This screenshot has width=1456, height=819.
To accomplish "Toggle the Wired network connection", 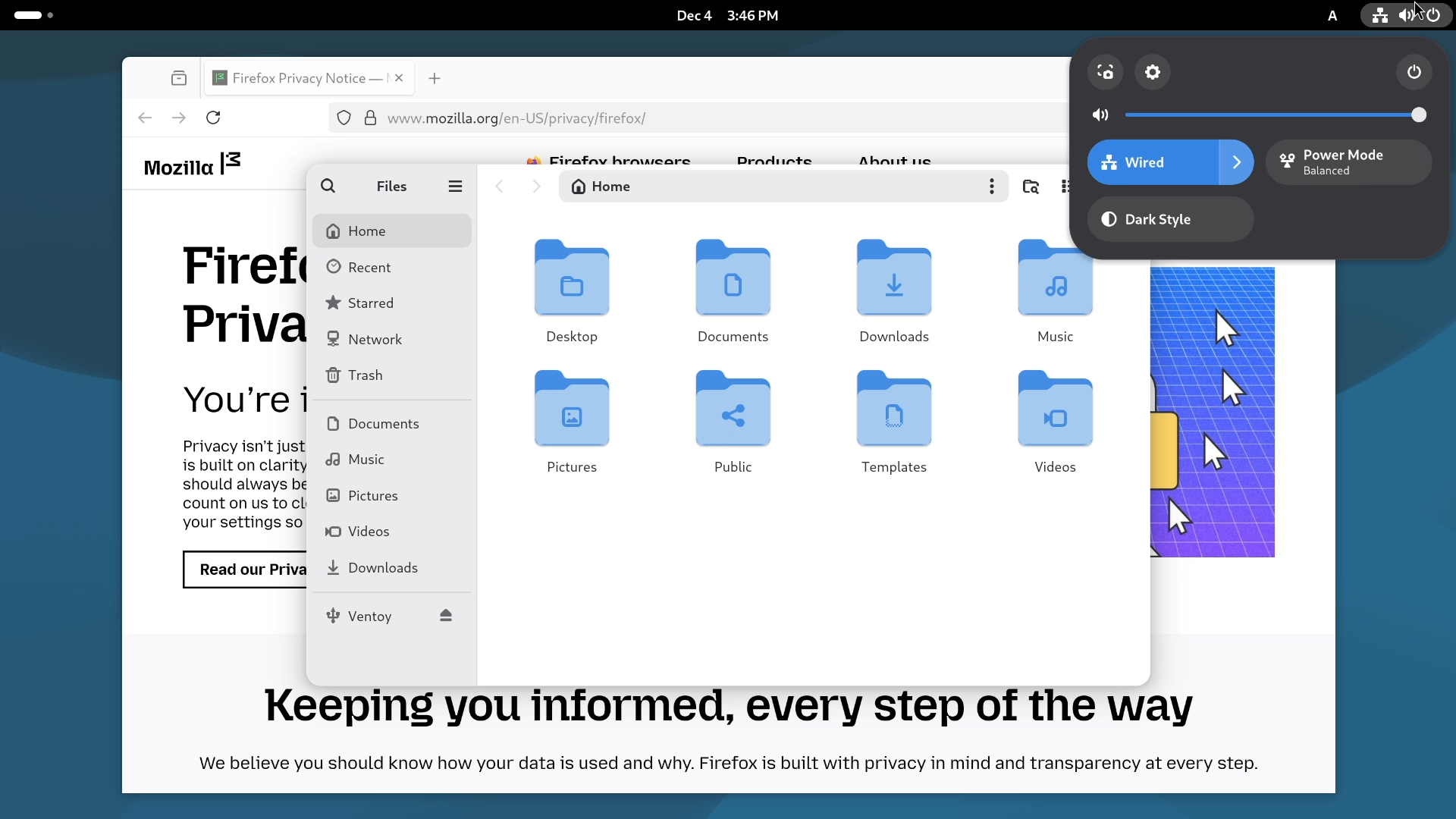I will (x=1153, y=162).
